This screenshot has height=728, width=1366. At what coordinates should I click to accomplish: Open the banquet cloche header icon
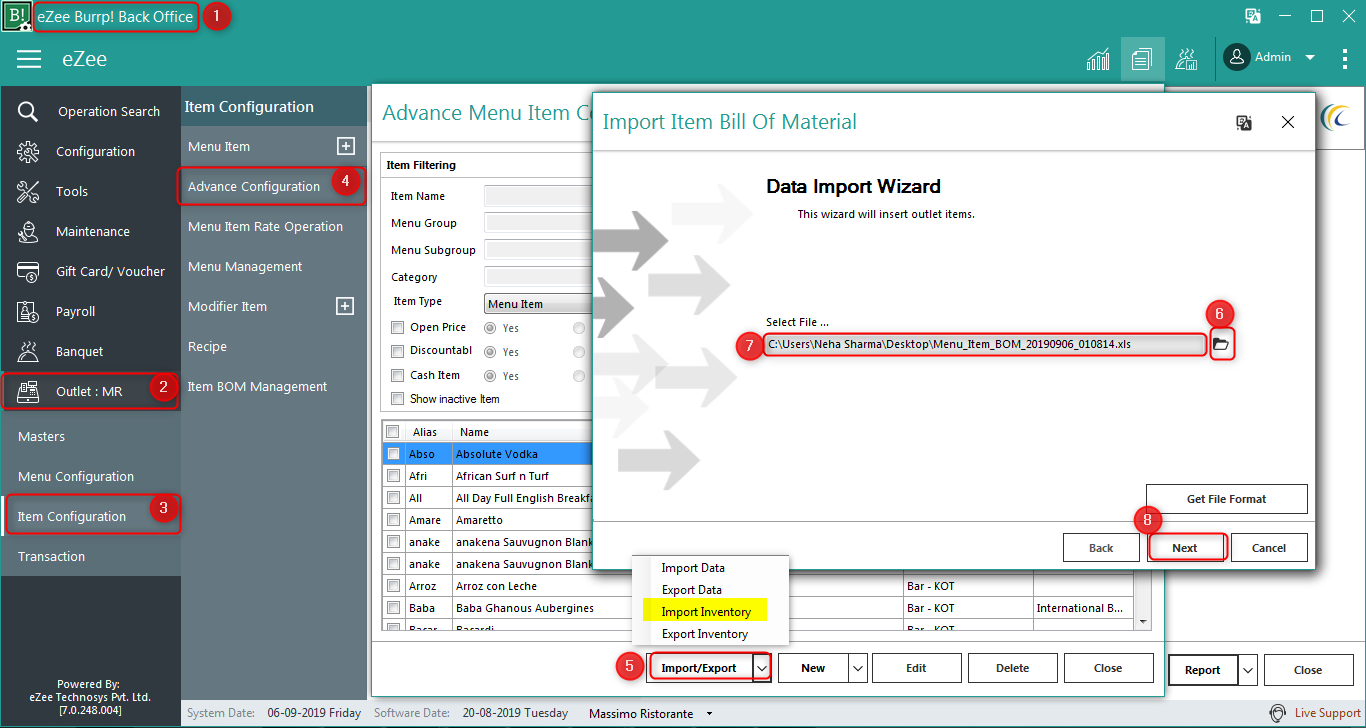1186,59
